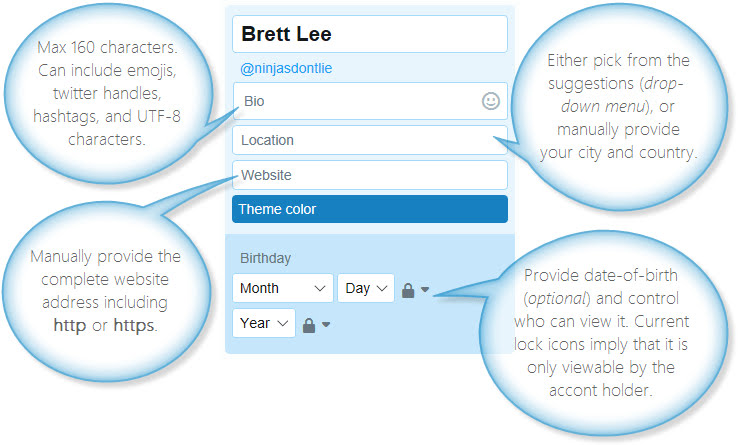Click the Year dropdown chevron
This screenshot has width=738, height=445.
tap(282, 324)
